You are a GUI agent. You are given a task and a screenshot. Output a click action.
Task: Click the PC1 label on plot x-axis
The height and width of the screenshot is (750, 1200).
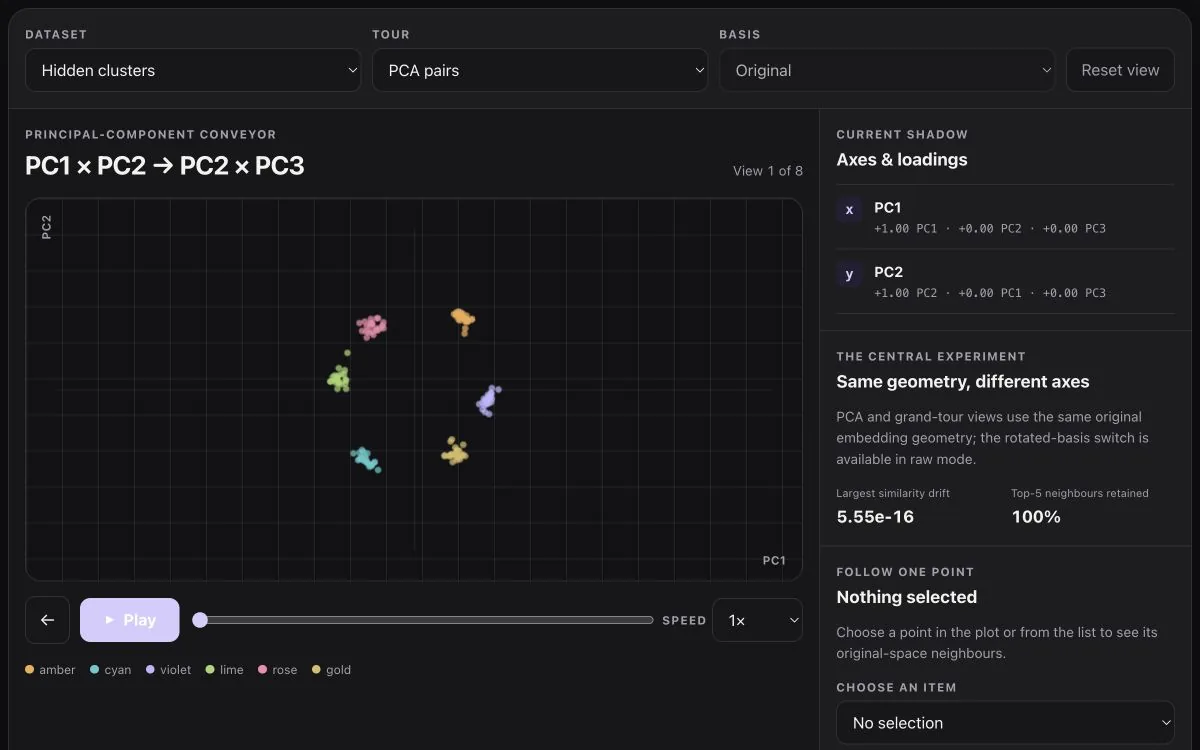coord(774,561)
